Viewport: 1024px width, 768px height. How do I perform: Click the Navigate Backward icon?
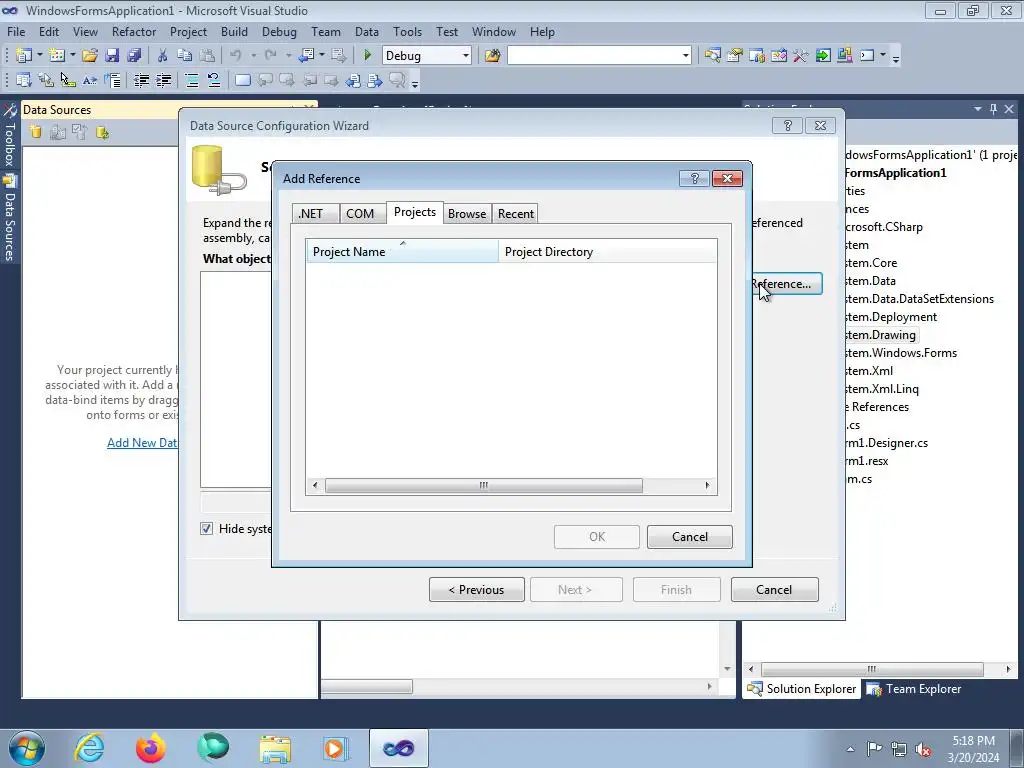pyautogui.click(x=306, y=56)
